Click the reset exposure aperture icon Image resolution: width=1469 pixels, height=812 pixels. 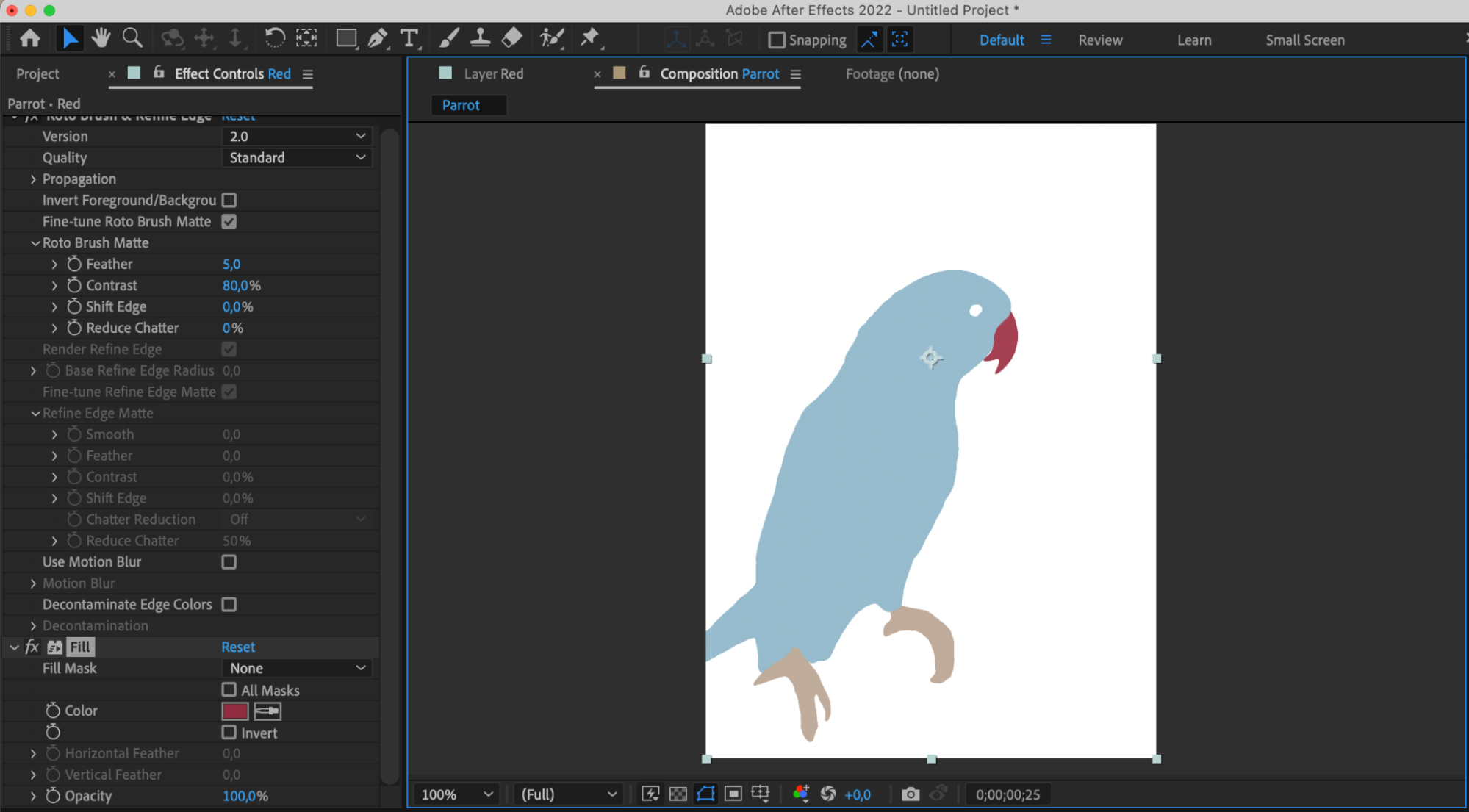828,794
